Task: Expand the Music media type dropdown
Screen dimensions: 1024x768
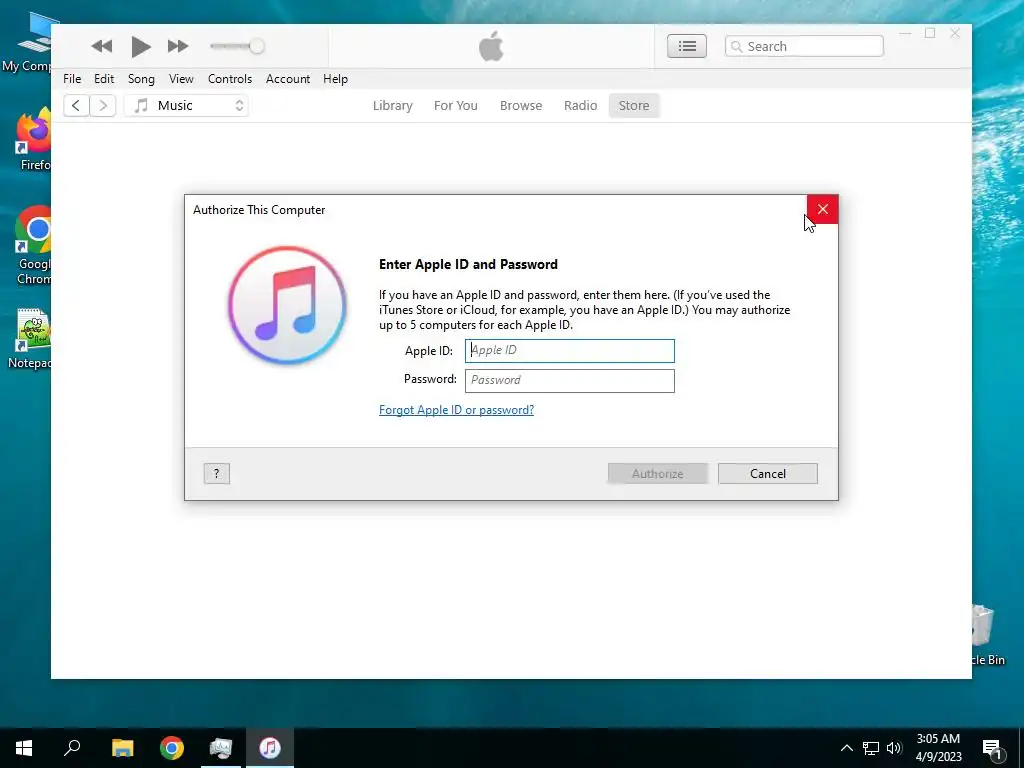Action: click(186, 105)
